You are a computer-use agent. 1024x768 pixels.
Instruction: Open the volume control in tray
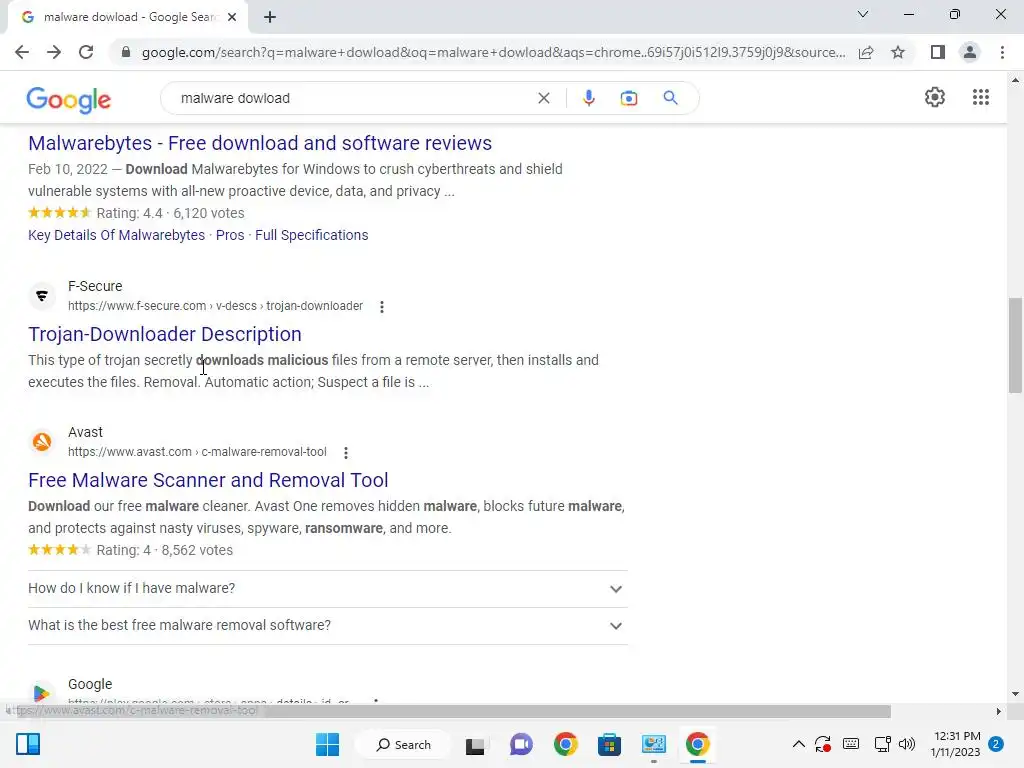(906, 744)
